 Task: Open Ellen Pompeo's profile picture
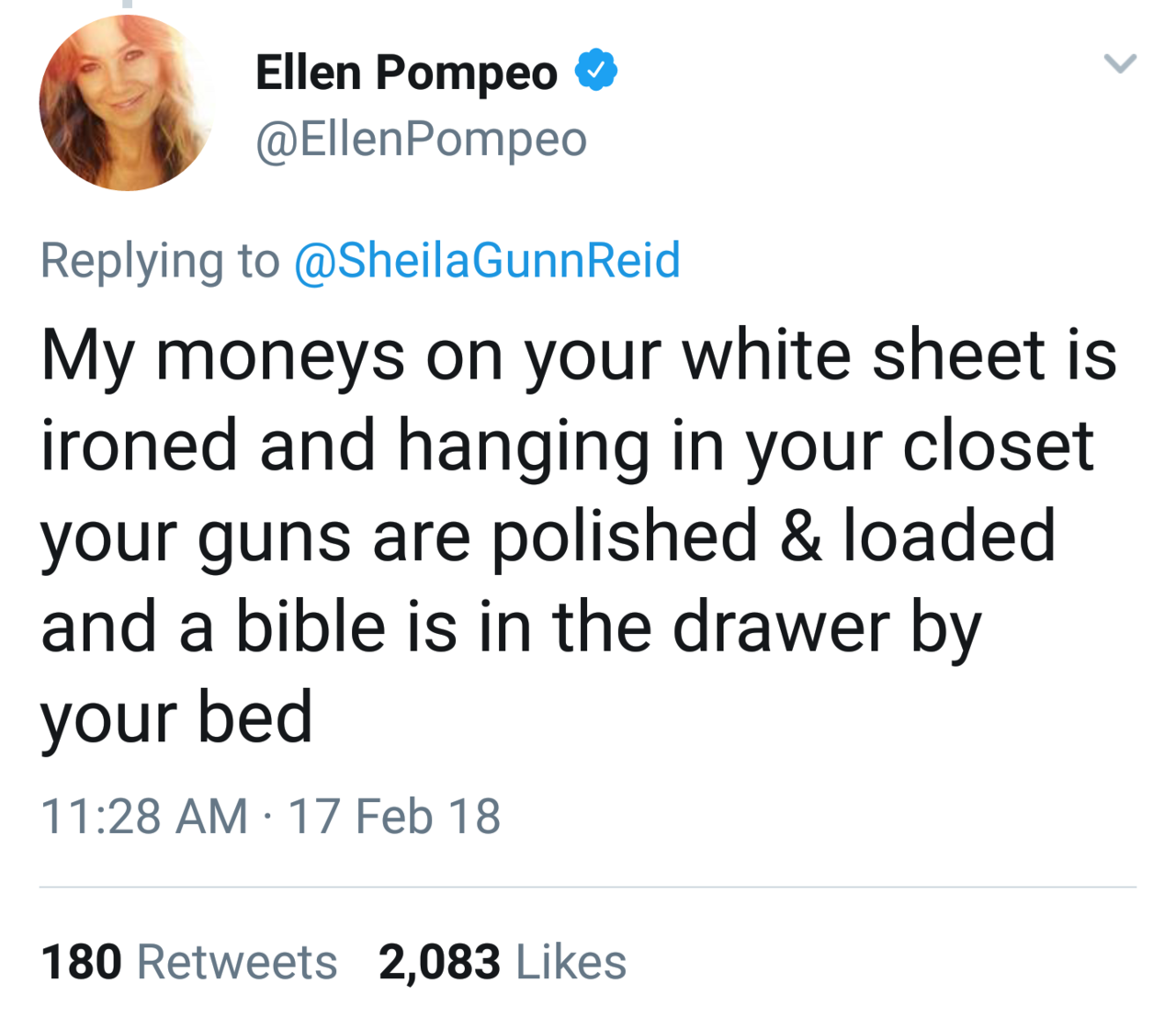[x=127, y=103]
